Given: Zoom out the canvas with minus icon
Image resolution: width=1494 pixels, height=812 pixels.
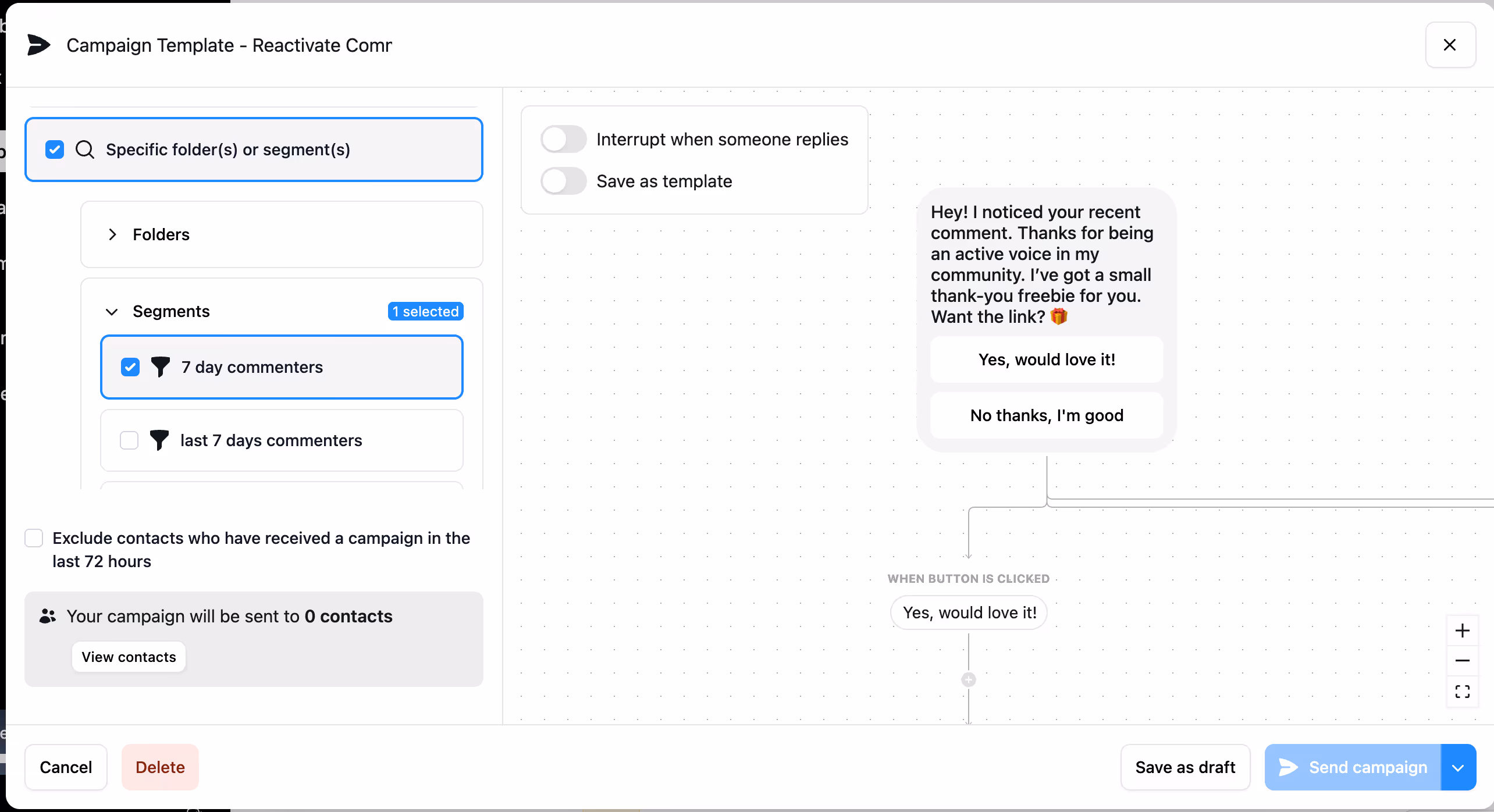Looking at the screenshot, I should click(1462, 661).
